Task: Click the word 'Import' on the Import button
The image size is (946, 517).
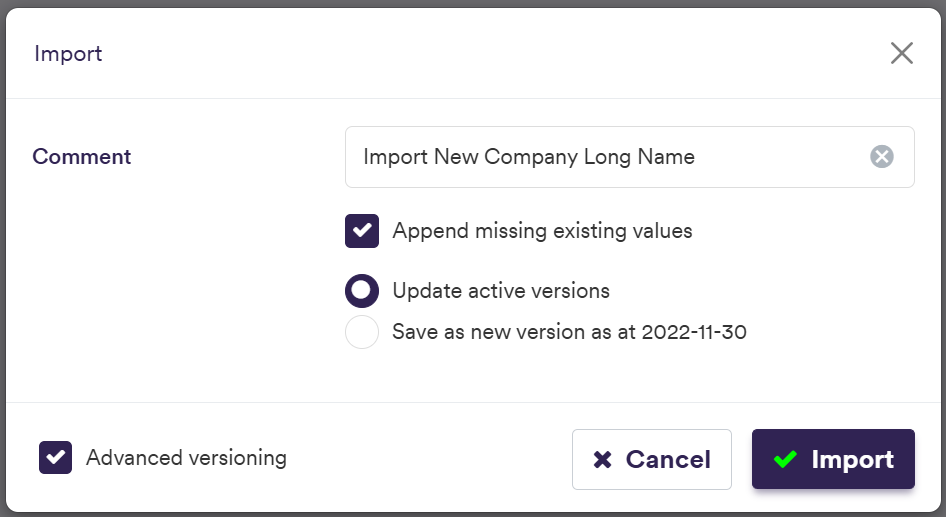Action: point(852,460)
